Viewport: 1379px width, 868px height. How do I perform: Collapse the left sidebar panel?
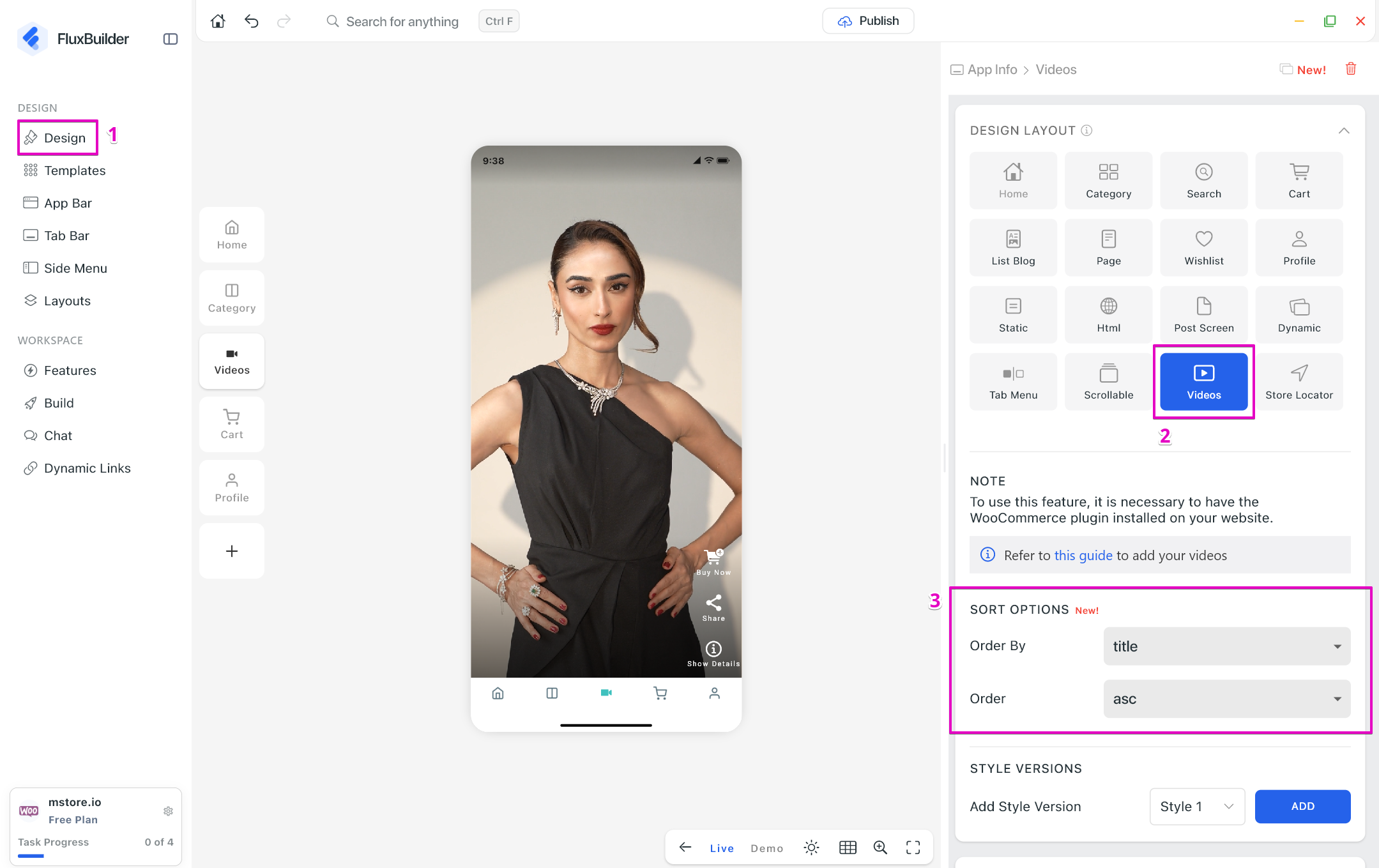170,39
